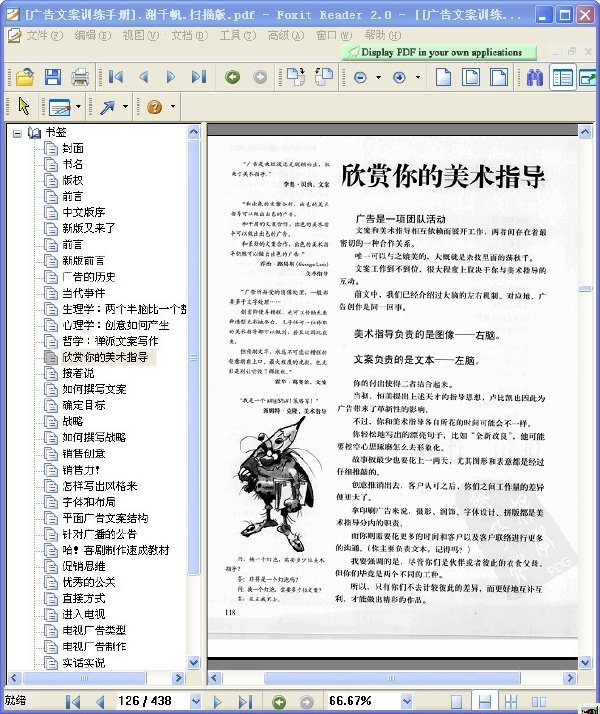Toggle the bookmark navigation panel icon
Screen dimensions: 600x714
[x=563, y=77]
